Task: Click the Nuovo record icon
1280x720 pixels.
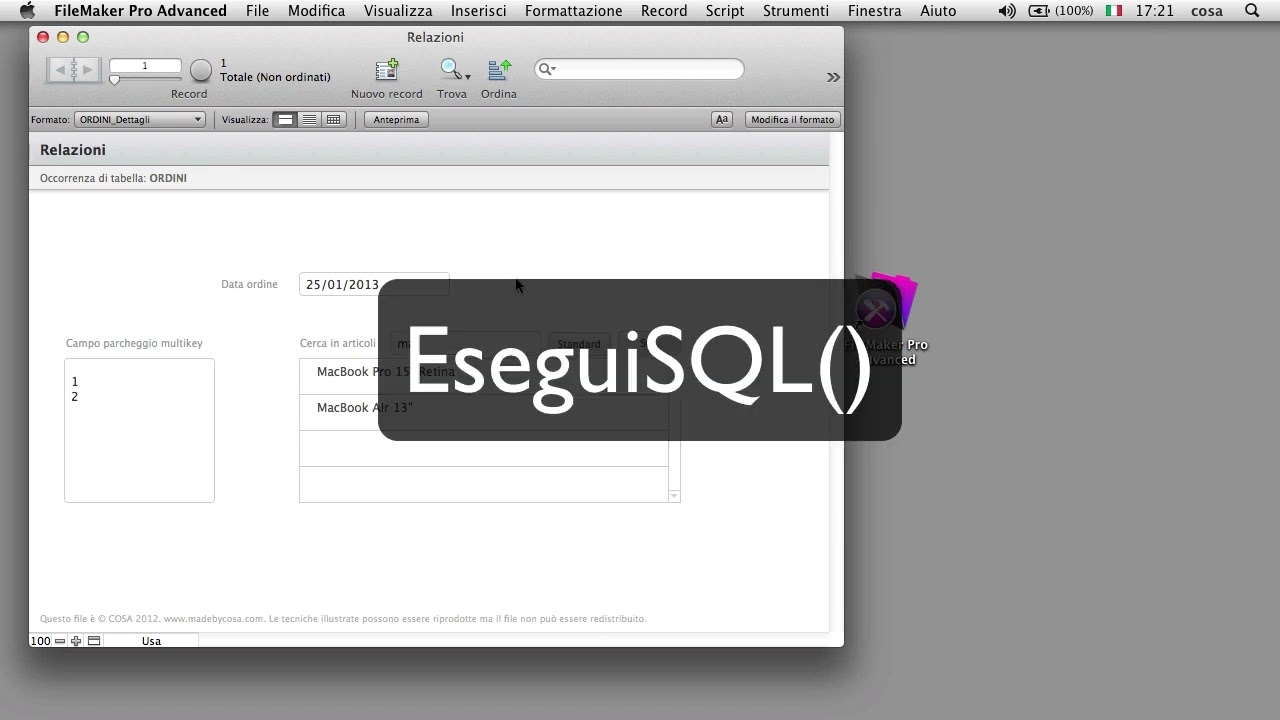Action: click(x=387, y=70)
